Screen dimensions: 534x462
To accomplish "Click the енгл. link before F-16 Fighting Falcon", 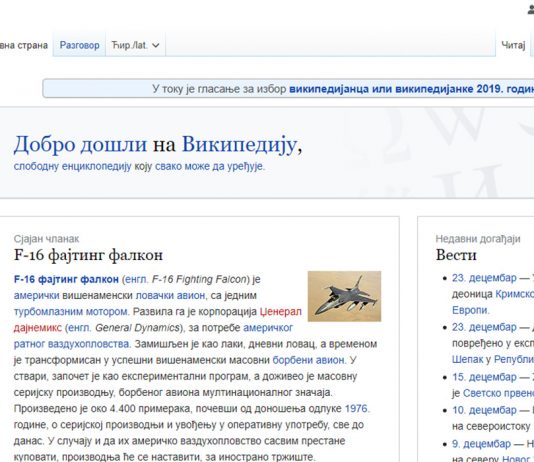I will coord(137,280).
